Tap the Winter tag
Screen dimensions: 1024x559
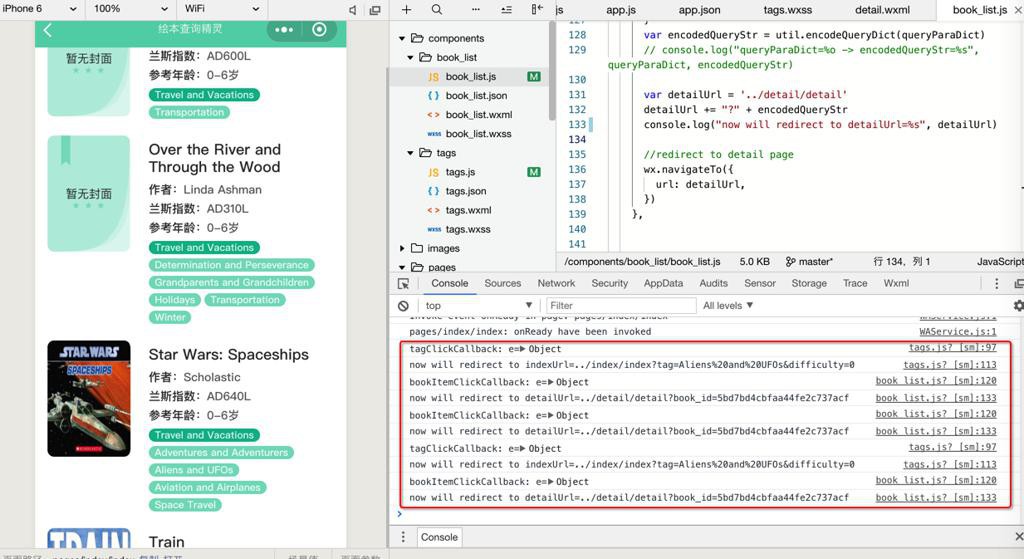170,317
